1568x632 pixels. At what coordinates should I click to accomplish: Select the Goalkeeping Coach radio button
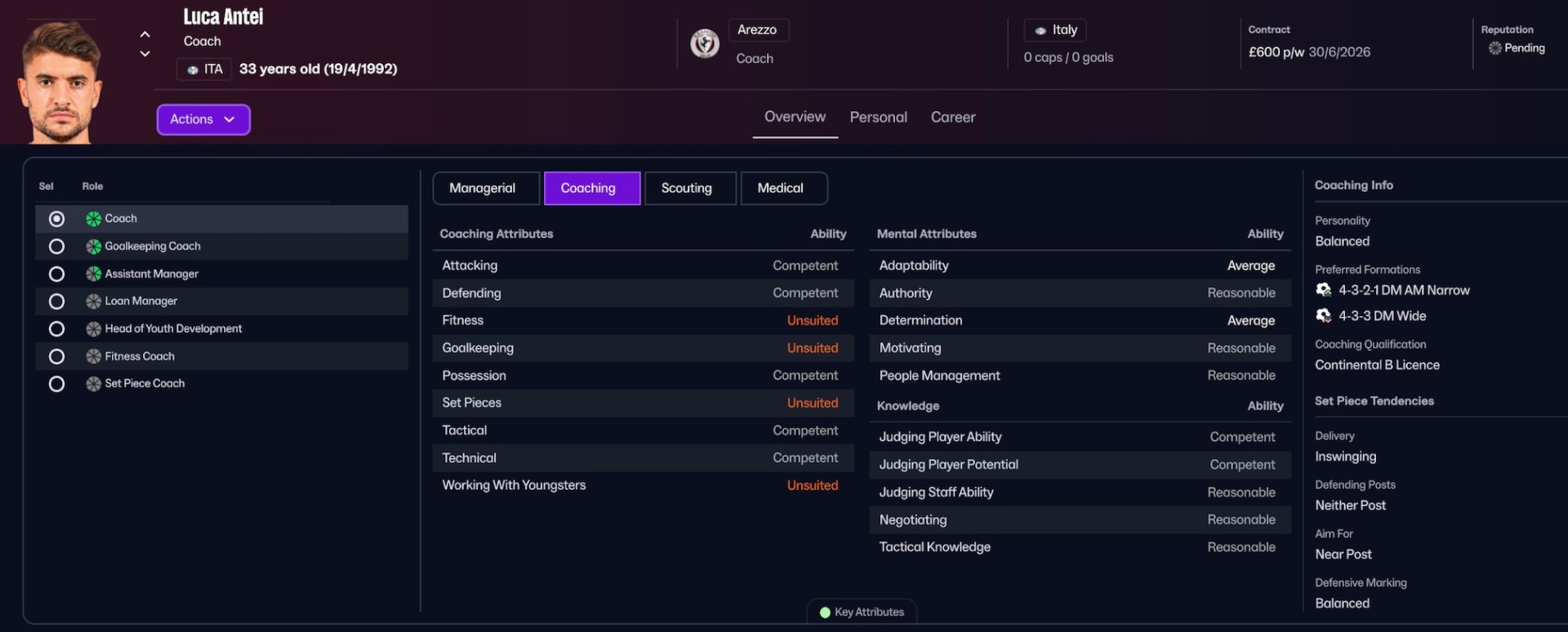point(56,247)
